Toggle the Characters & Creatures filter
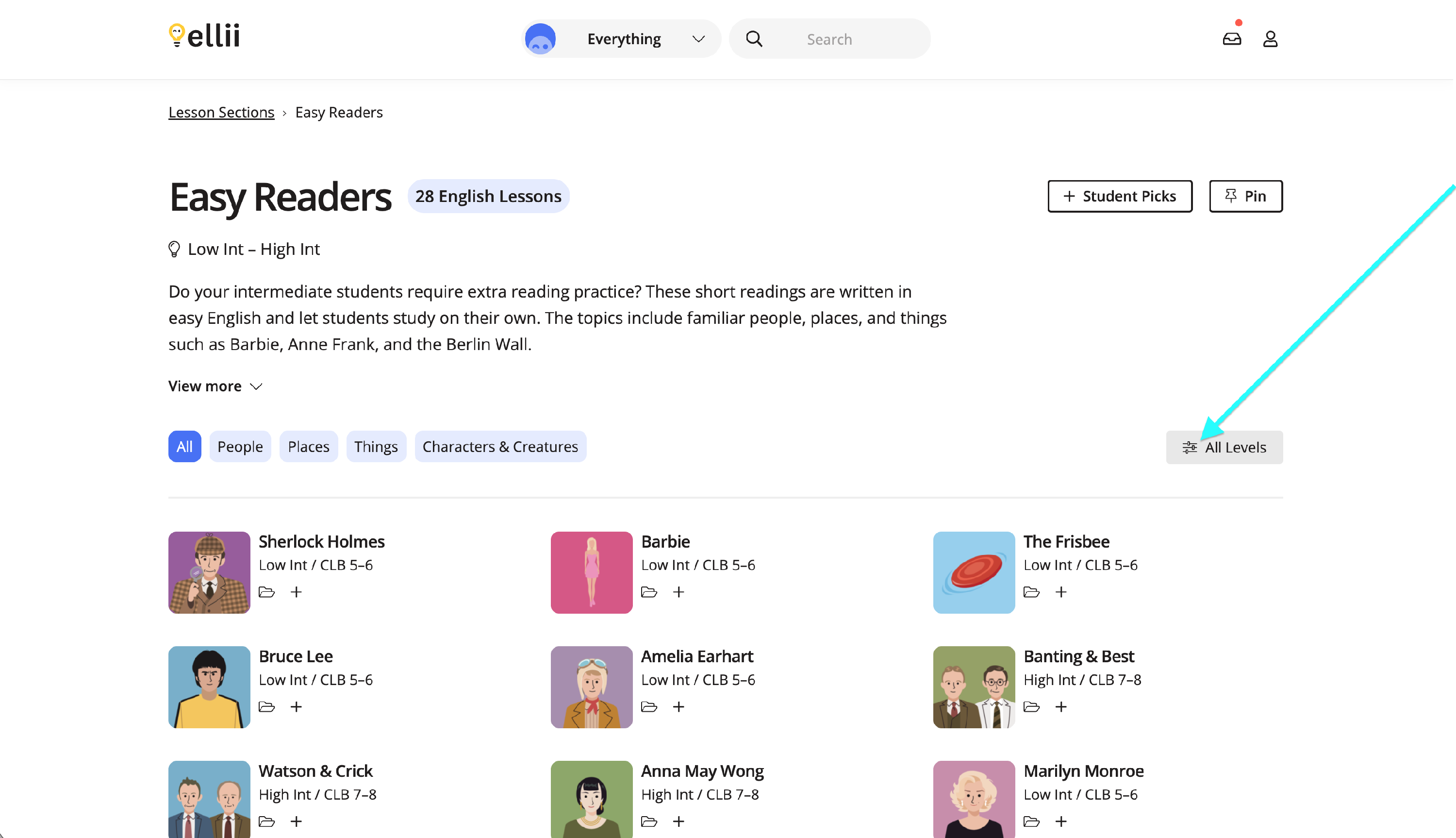 [500, 447]
